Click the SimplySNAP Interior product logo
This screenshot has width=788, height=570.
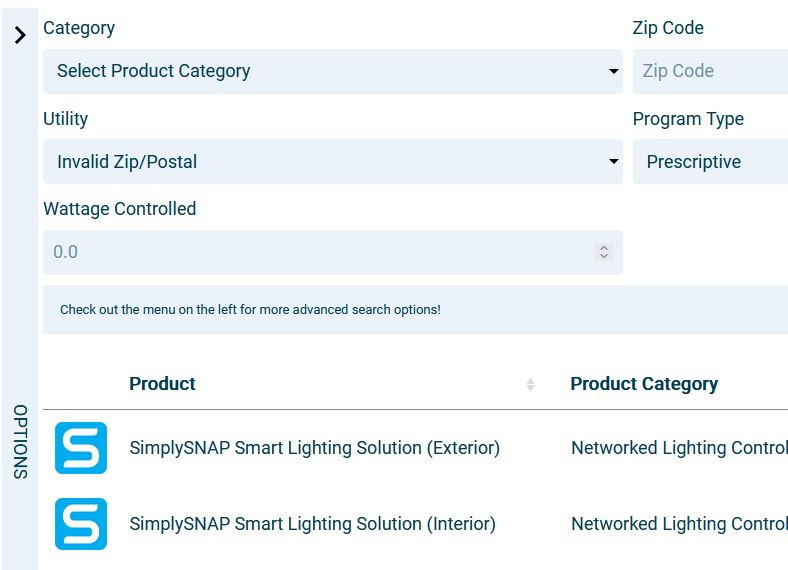click(81, 524)
